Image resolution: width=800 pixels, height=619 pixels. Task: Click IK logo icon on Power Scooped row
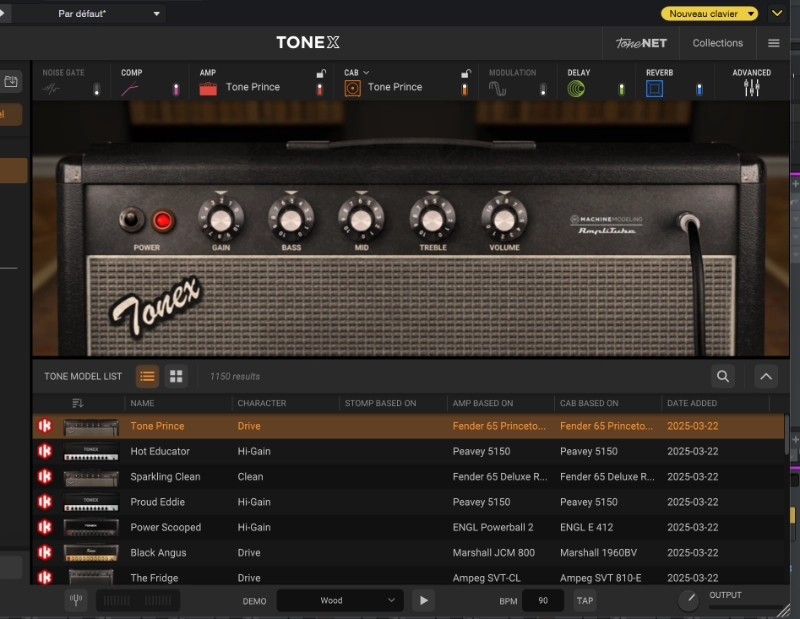[45, 527]
